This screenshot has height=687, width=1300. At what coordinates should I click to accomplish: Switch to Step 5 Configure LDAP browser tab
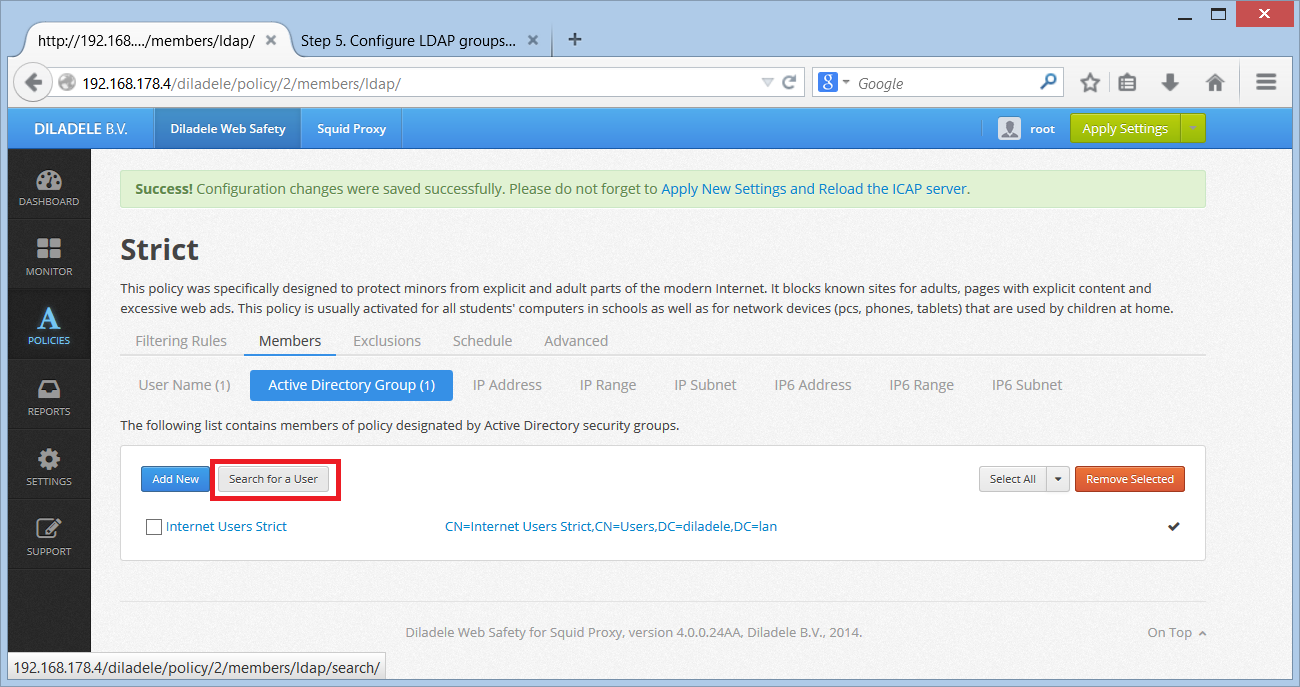pos(409,41)
